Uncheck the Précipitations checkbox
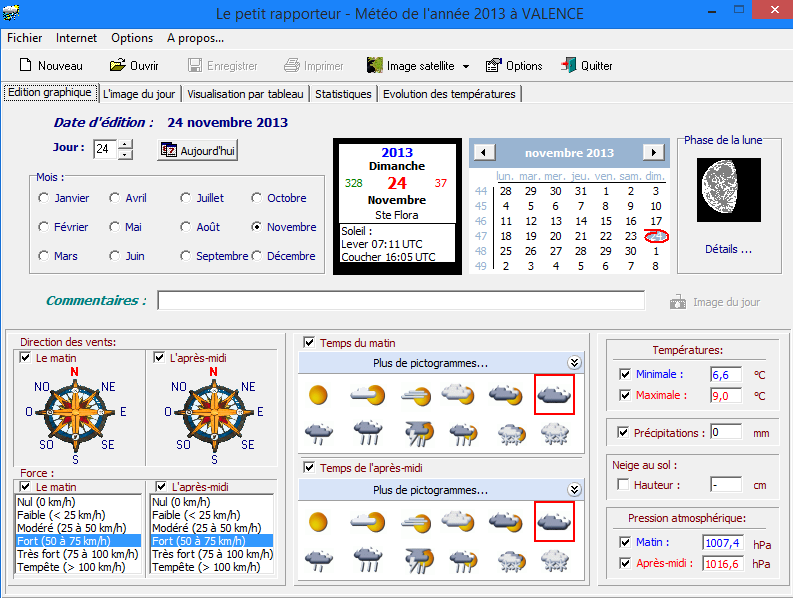 click(x=623, y=433)
